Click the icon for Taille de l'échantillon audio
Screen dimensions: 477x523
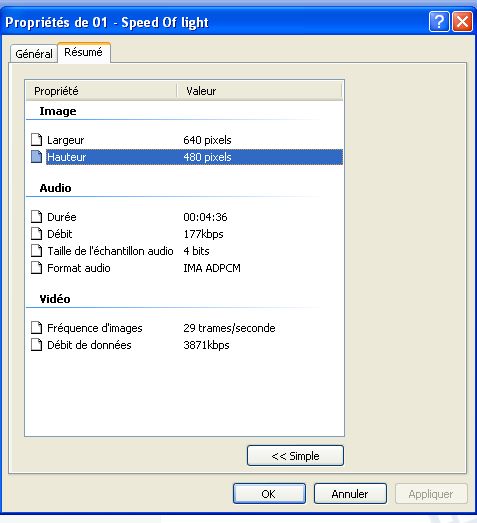[36, 251]
